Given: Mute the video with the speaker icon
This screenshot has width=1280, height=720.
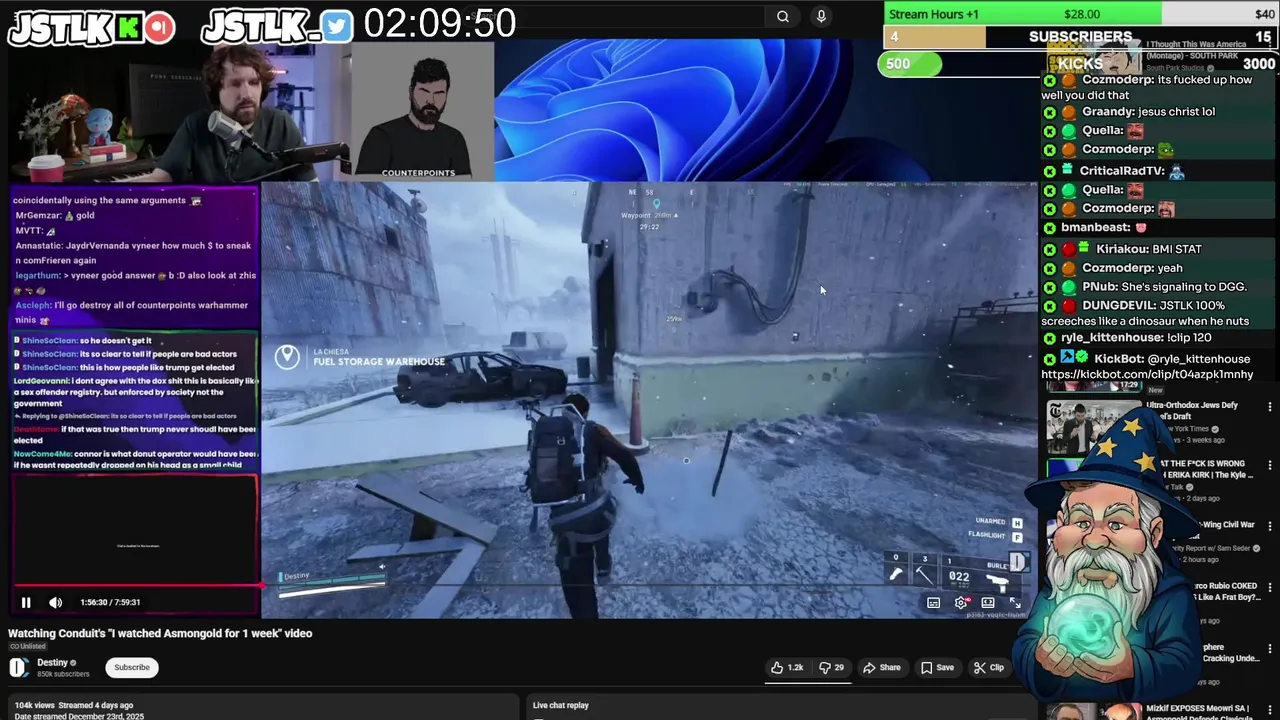Looking at the screenshot, I should pyautogui.click(x=56, y=602).
